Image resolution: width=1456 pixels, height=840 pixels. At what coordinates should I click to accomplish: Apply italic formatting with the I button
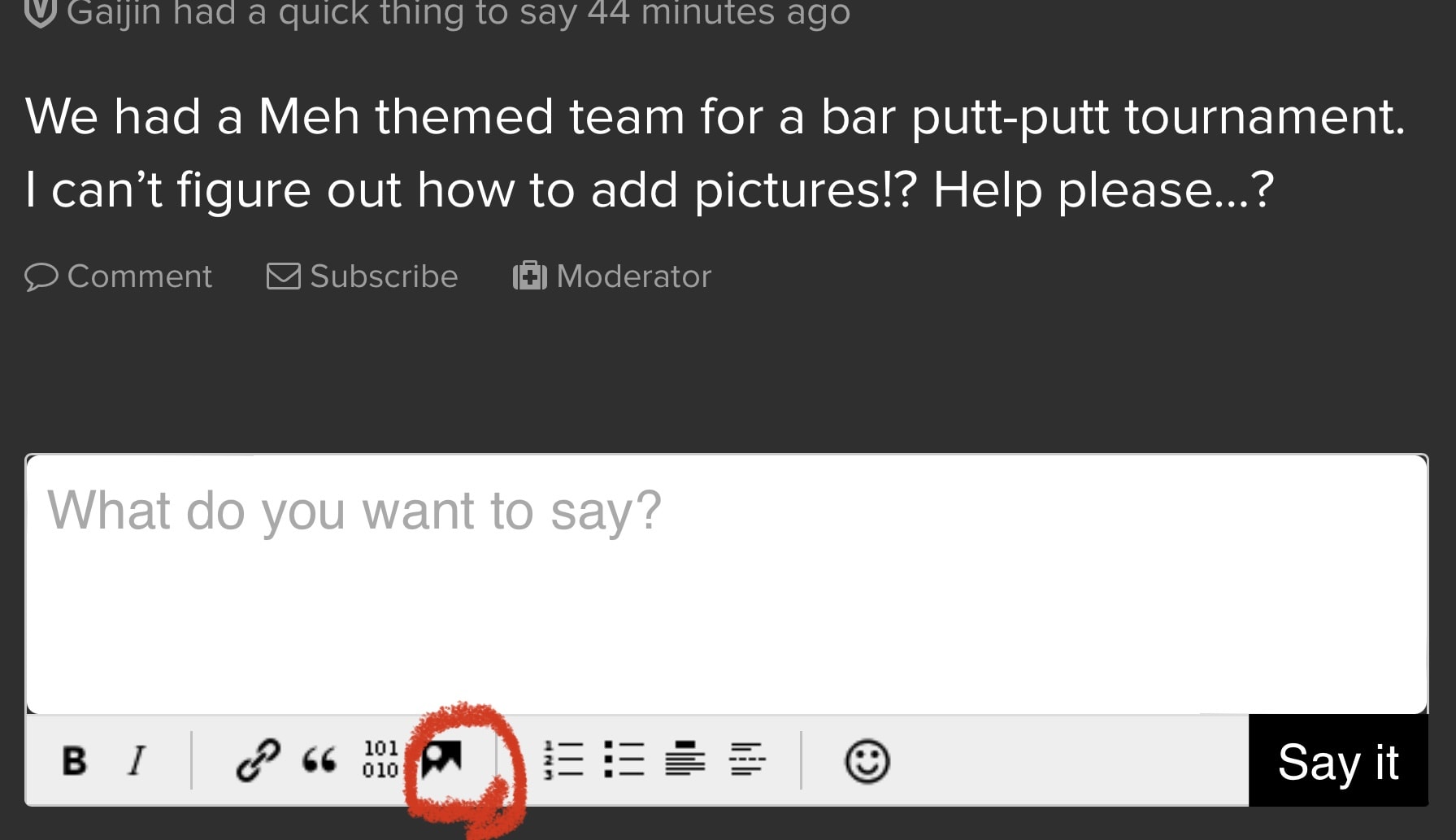[137, 761]
